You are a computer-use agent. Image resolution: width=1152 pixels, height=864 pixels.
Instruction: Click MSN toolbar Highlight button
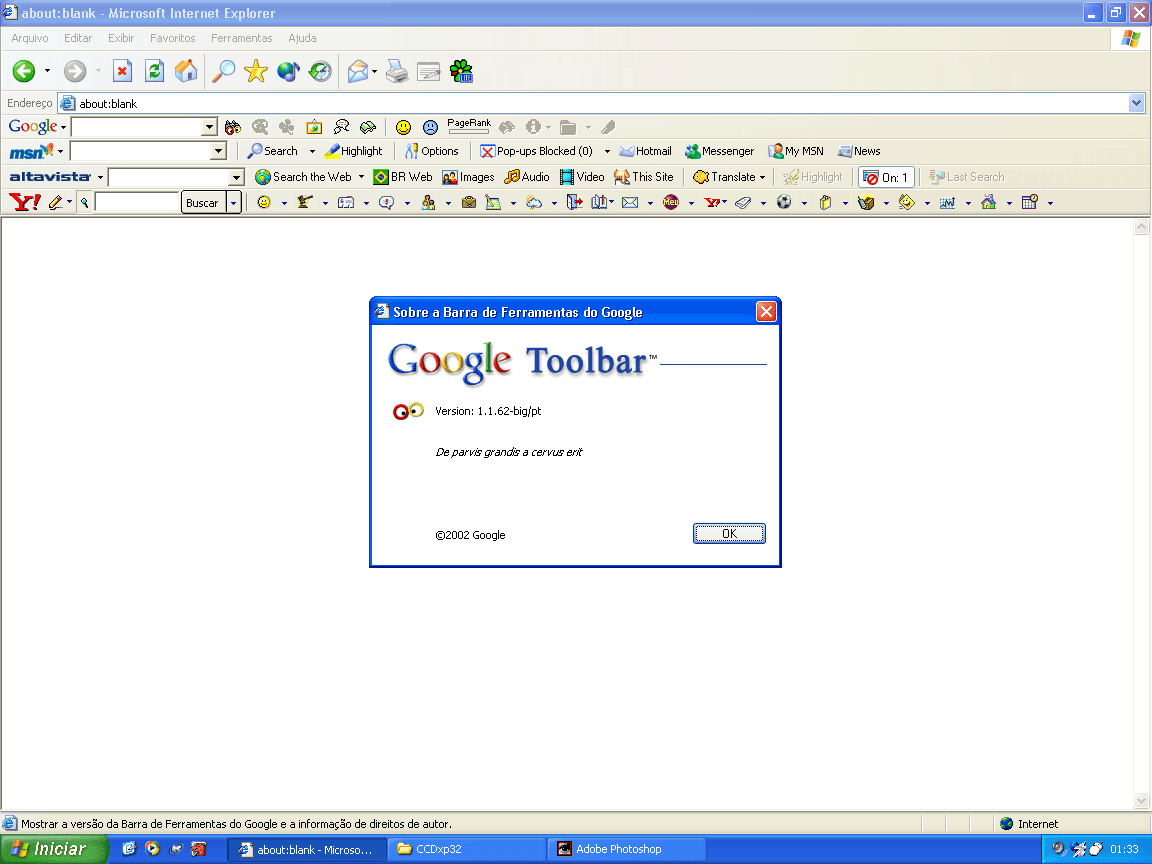[x=353, y=151]
